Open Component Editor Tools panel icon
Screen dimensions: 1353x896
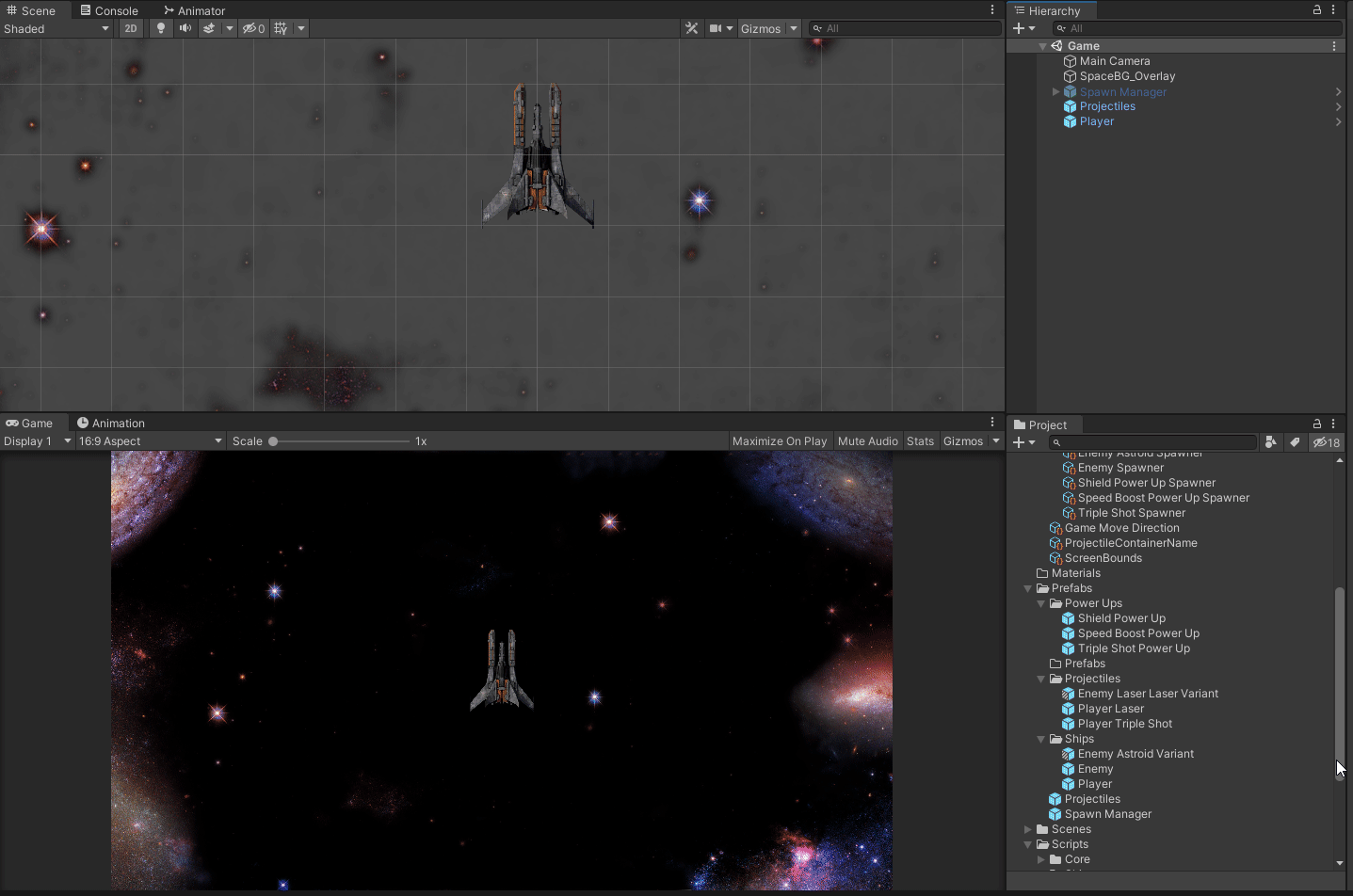pos(692,28)
